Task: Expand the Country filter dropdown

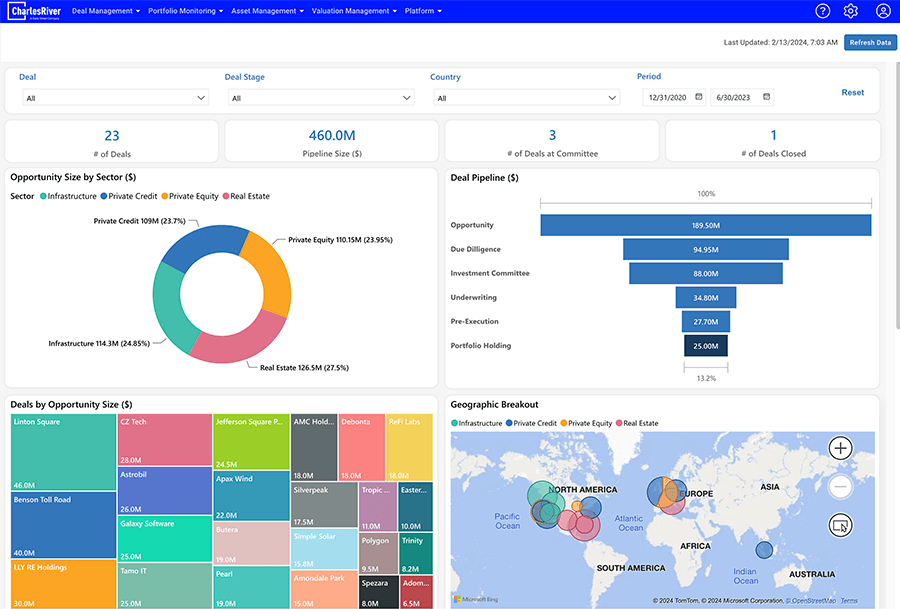Action: pos(526,98)
